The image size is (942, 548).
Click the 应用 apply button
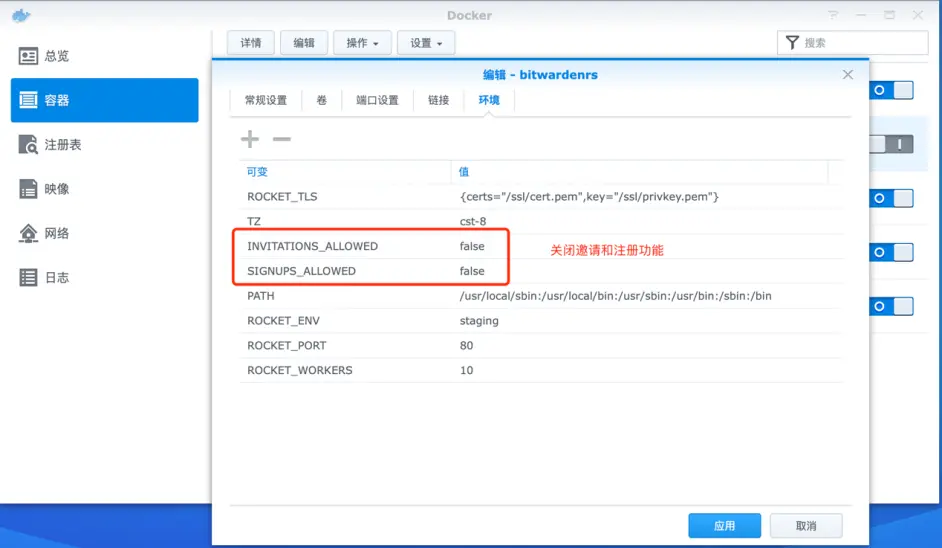[725, 526]
